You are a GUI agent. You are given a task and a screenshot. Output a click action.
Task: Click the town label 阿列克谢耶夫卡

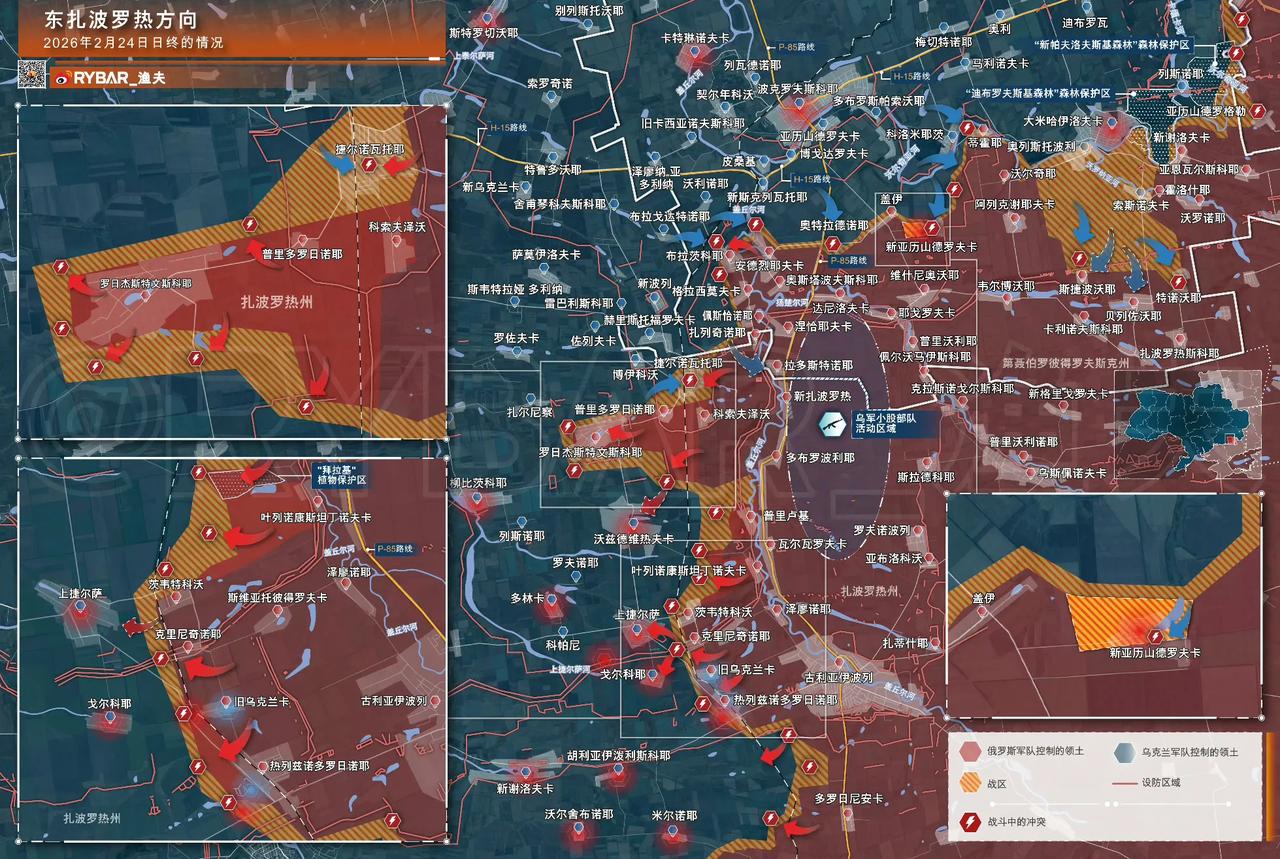pos(1014,204)
